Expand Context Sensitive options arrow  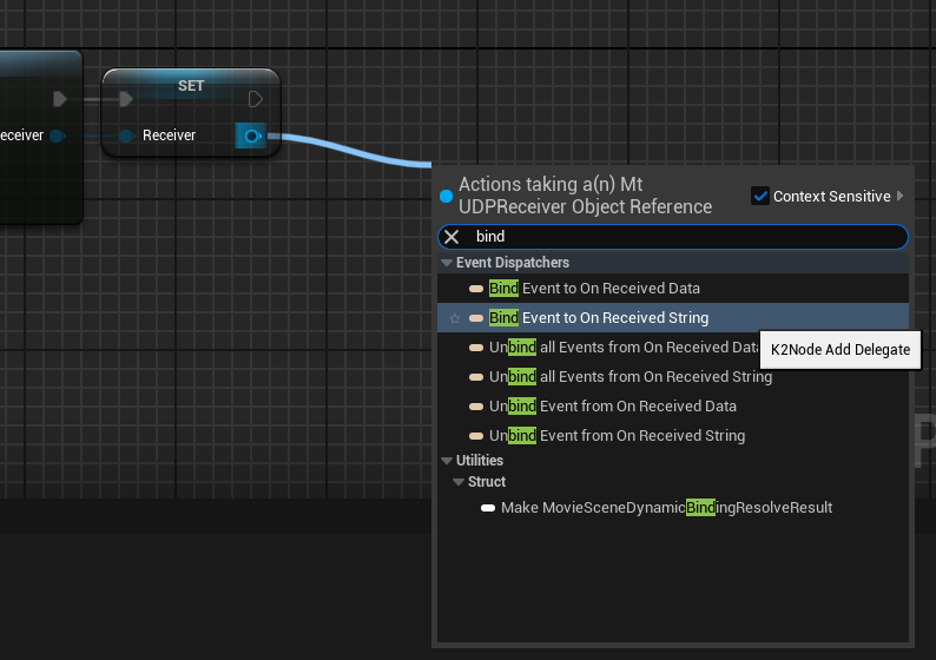(900, 196)
